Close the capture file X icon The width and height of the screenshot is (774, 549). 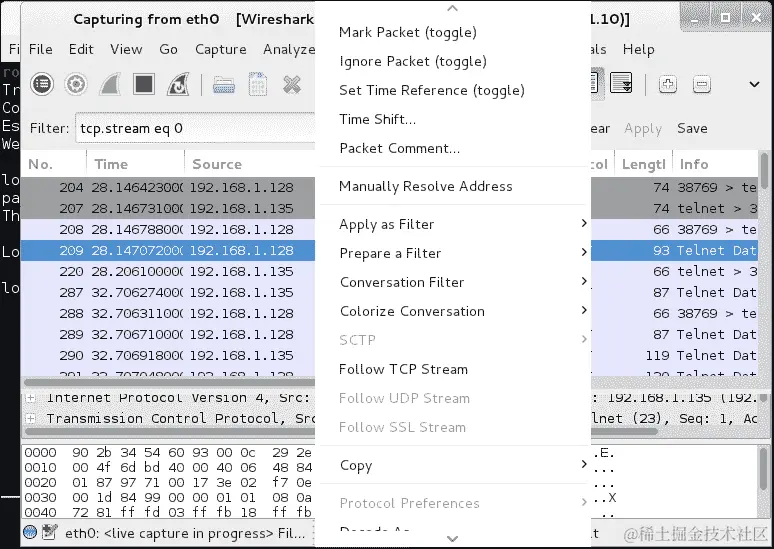[292, 84]
